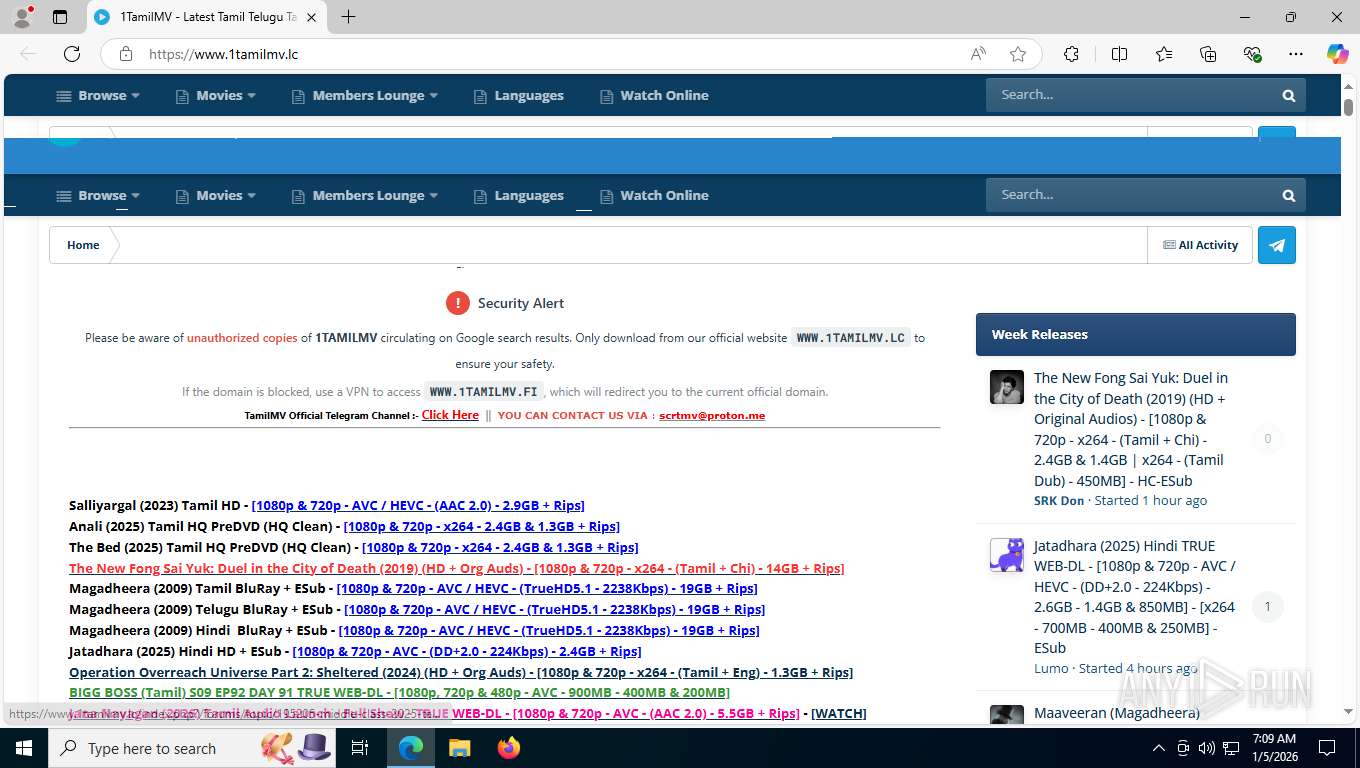This screenshot has width=1360, height=768.
Task: Click the page vertical scrollbar thumb
Action: pos(1348,106)
